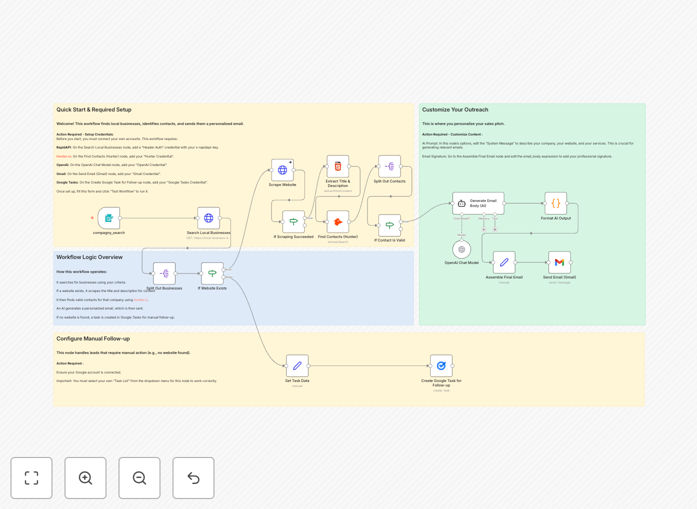Image resolution: width=697 pixels, height=509 pixels.
Task: Fit the workflow to view
Action: 32,478
